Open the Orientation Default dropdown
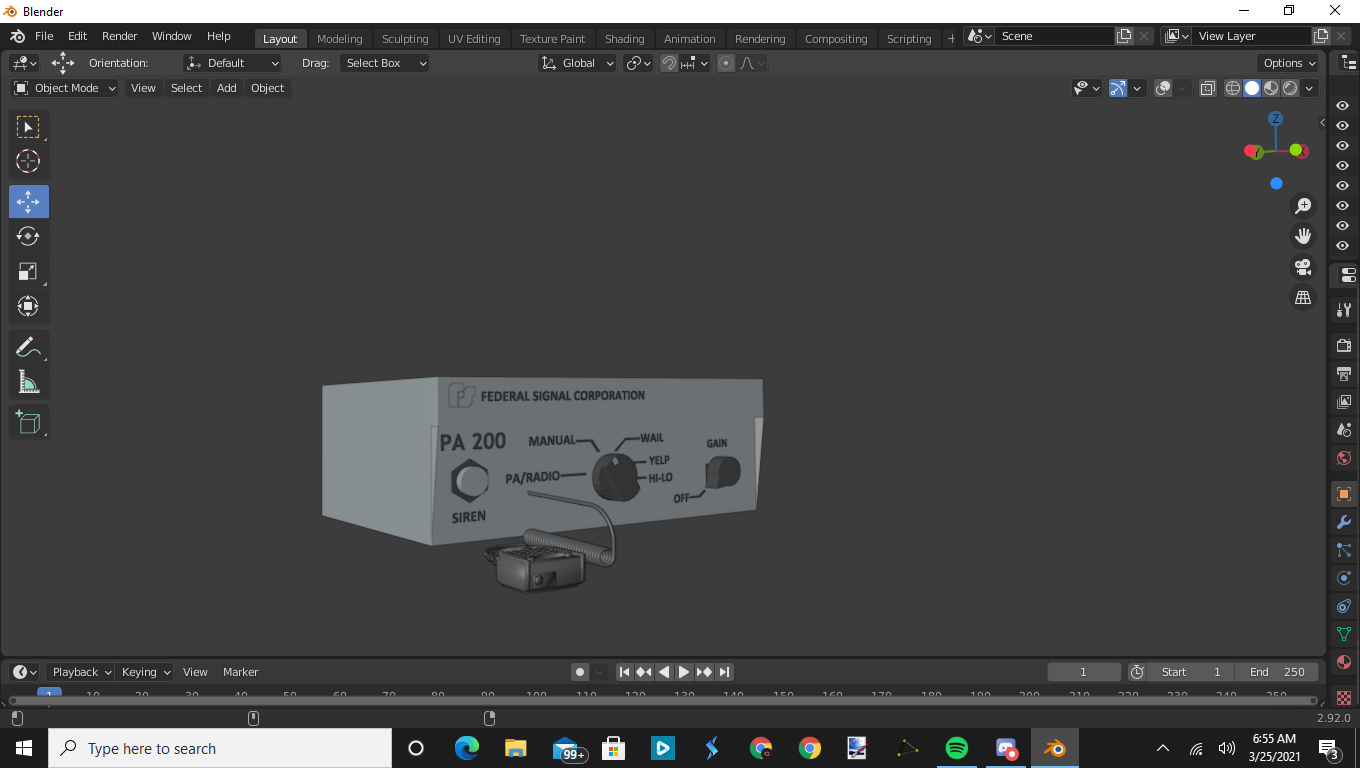The height and width of the screenshot is (768, 1360). click(x=233, y=63)
